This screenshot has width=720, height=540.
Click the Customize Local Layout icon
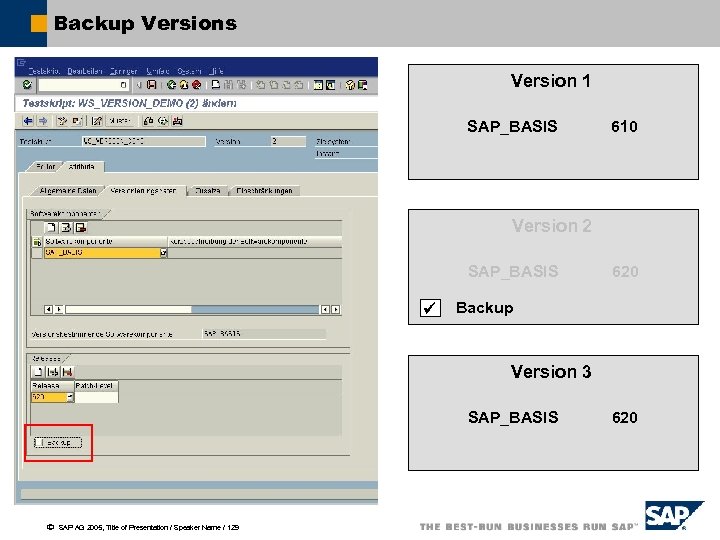(x=362, y=84)
